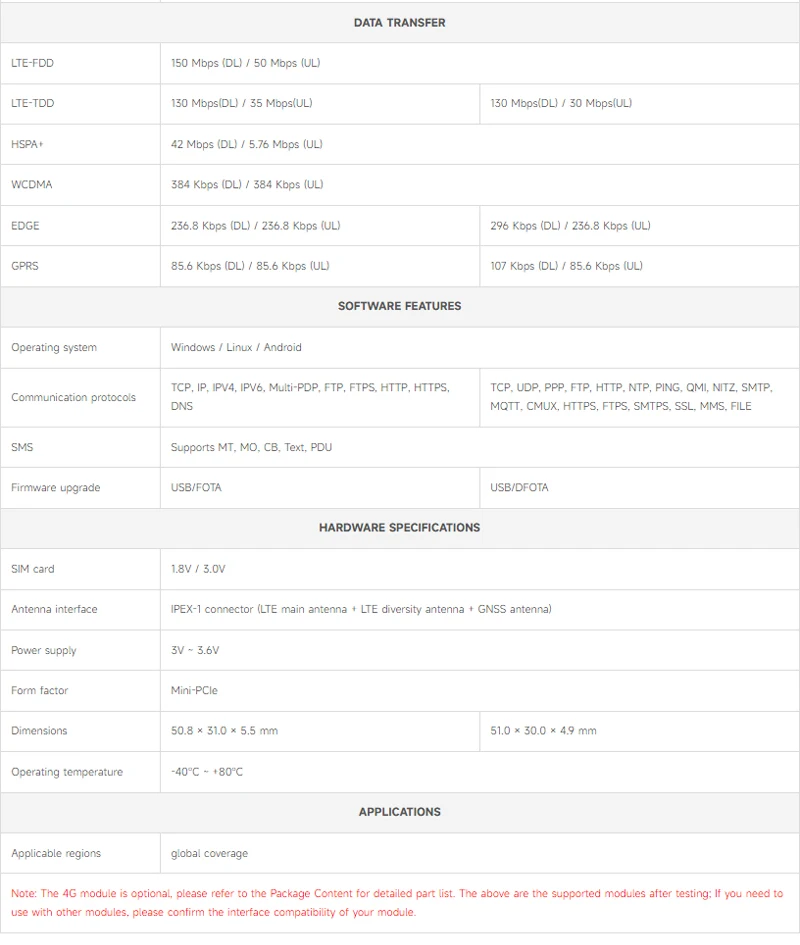The height and width of the screenshot is (945, 800).
Task: Select the Windows / Linux / Android value
Action: (x=236, y=348)
